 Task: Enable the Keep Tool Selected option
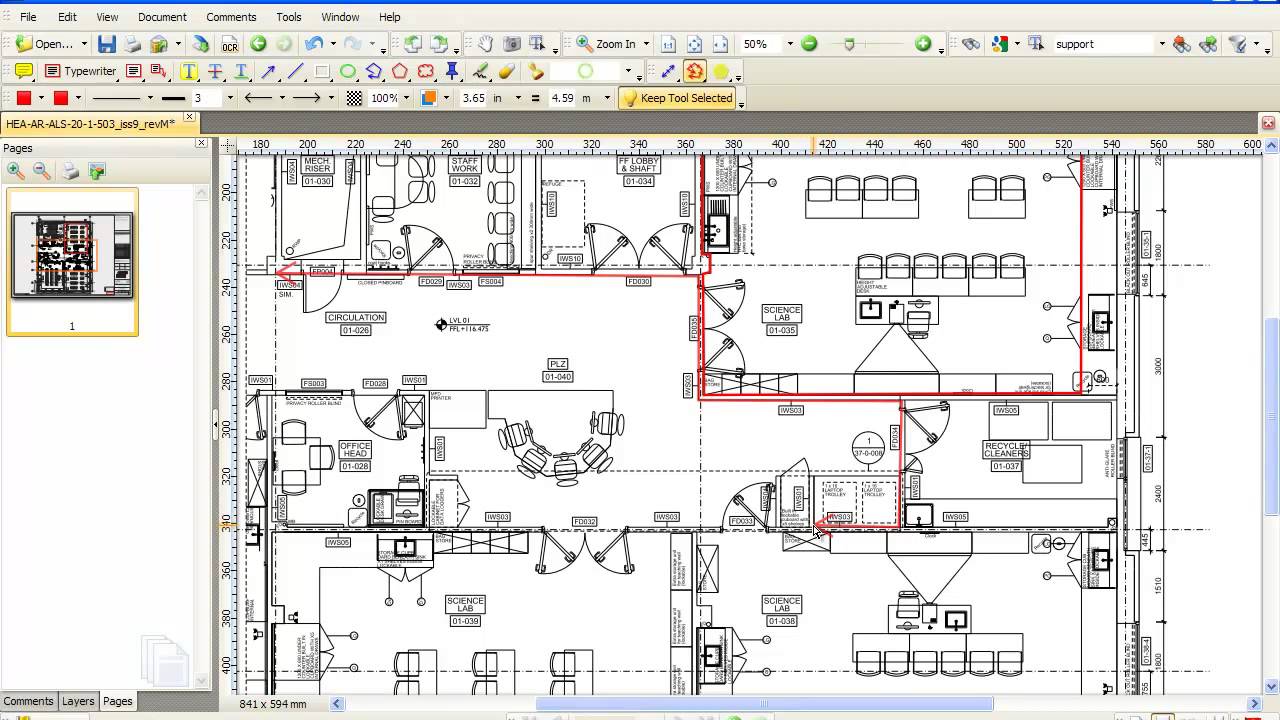pos(677,97)
